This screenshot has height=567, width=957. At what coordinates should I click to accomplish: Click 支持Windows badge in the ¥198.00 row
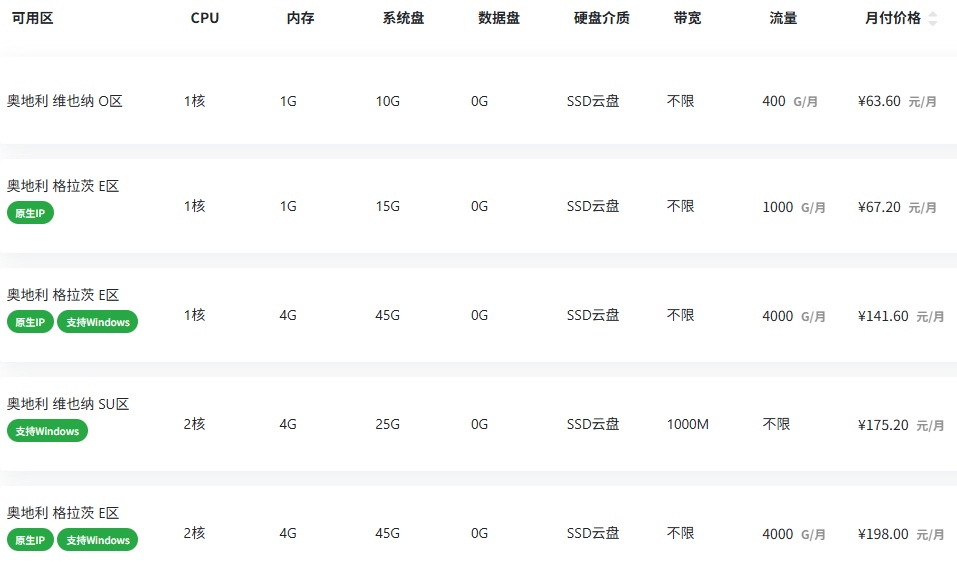(x=98, y=540)
